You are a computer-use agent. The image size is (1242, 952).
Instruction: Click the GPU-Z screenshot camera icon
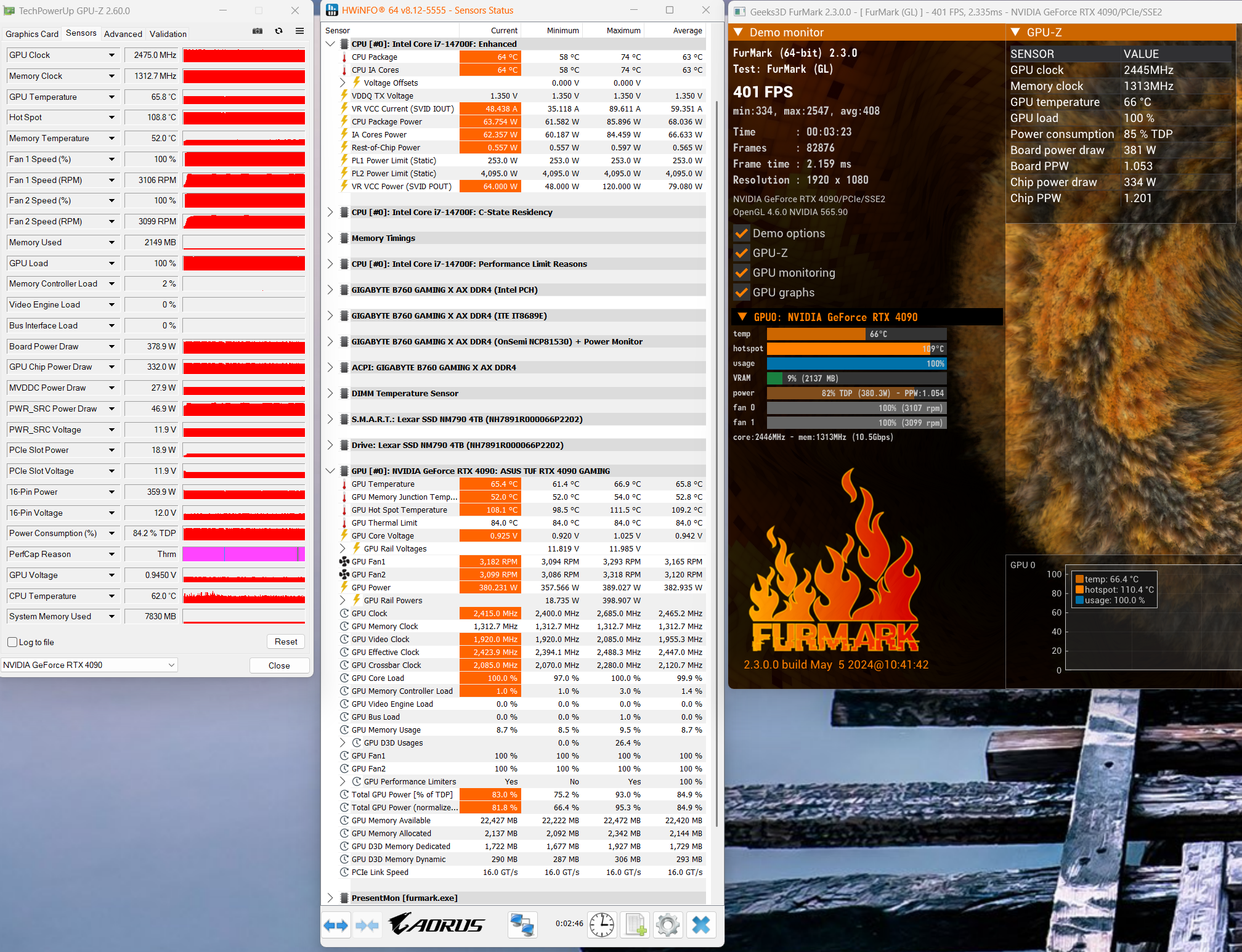[258, 31]
